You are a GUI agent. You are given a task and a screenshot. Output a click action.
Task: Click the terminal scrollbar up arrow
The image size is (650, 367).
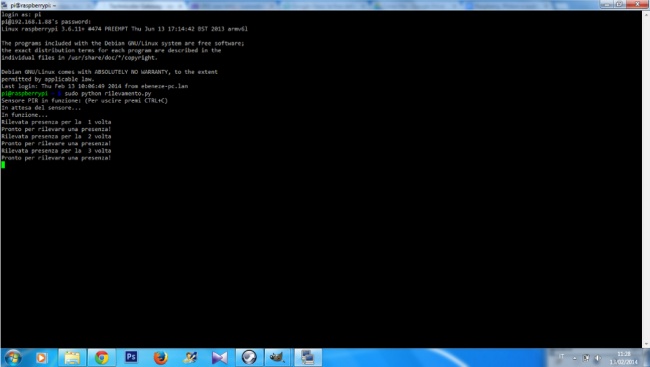click(x=646, y=15)
